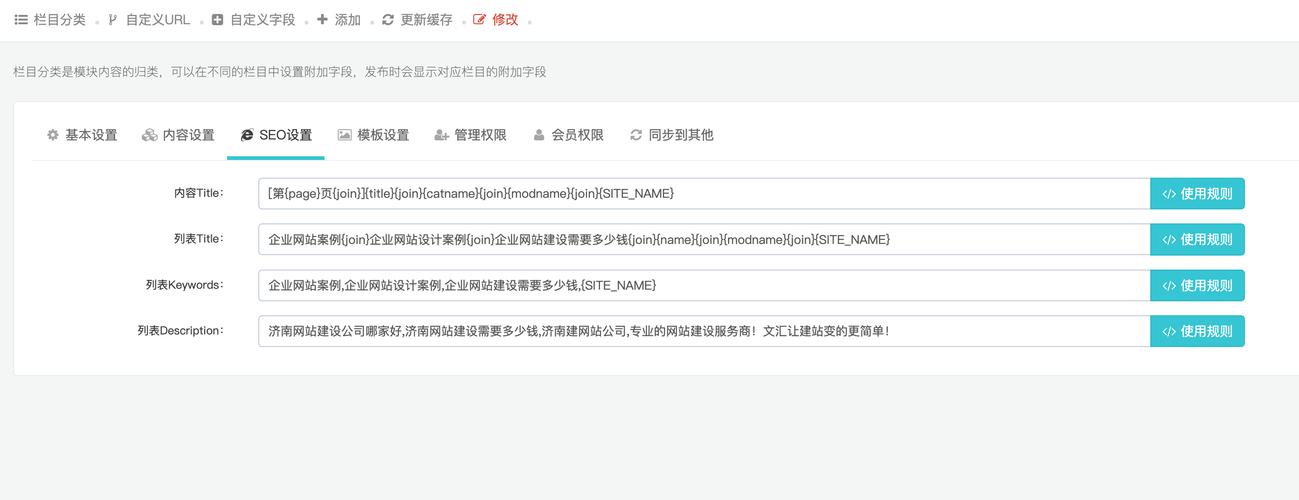1299x500 pixels.
Task: Switch to the 基本设置 tab
Action: point(82,135)
